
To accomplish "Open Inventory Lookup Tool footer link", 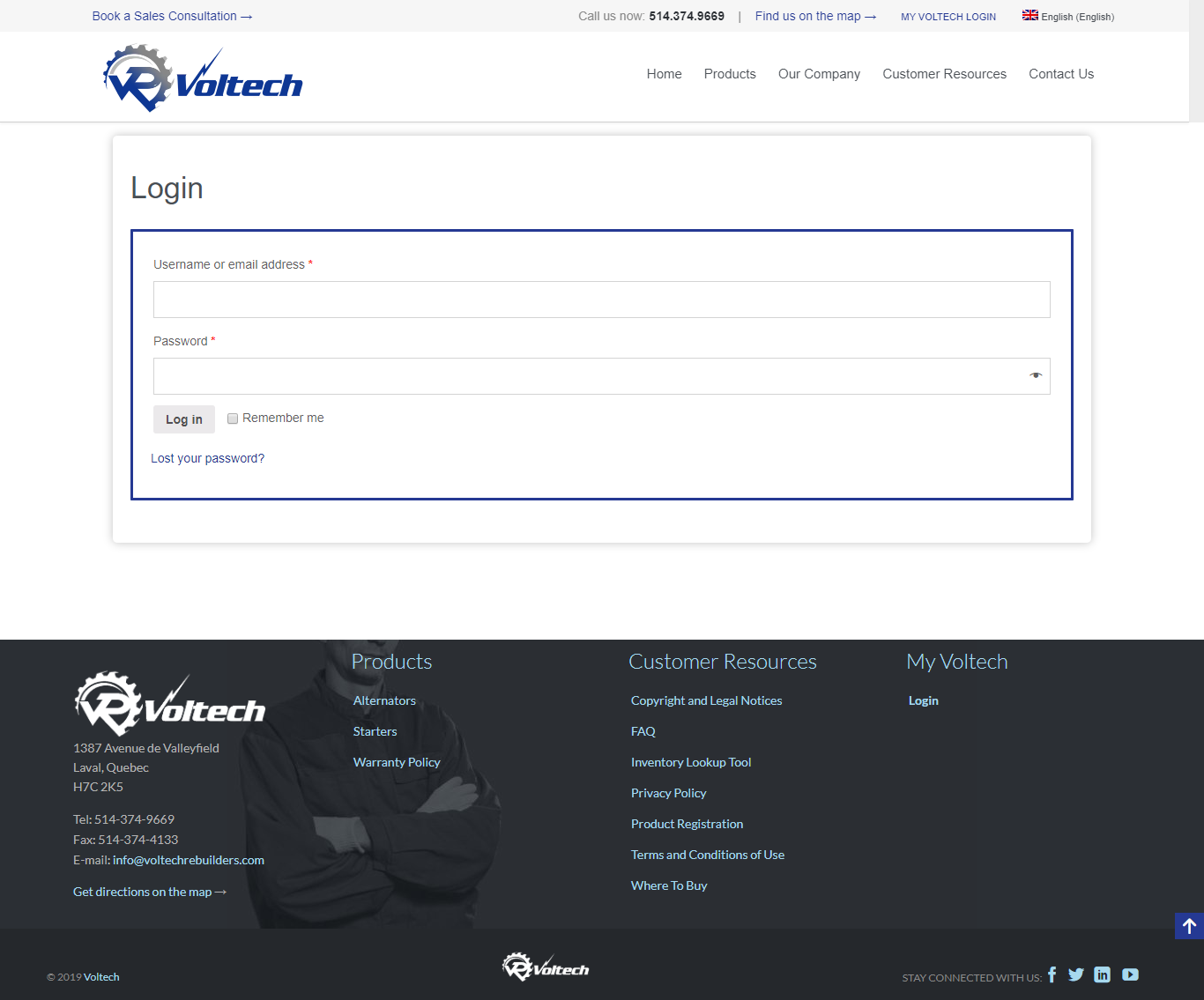I will (x=691, y=762).
